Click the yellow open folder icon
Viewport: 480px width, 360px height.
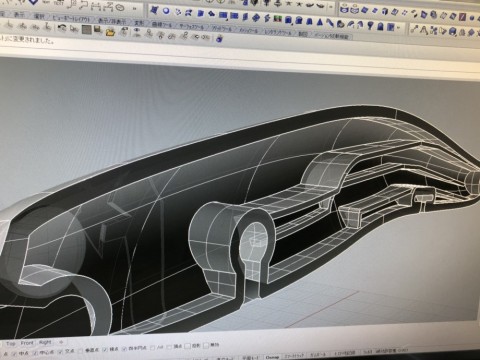[x=110, y=32]
